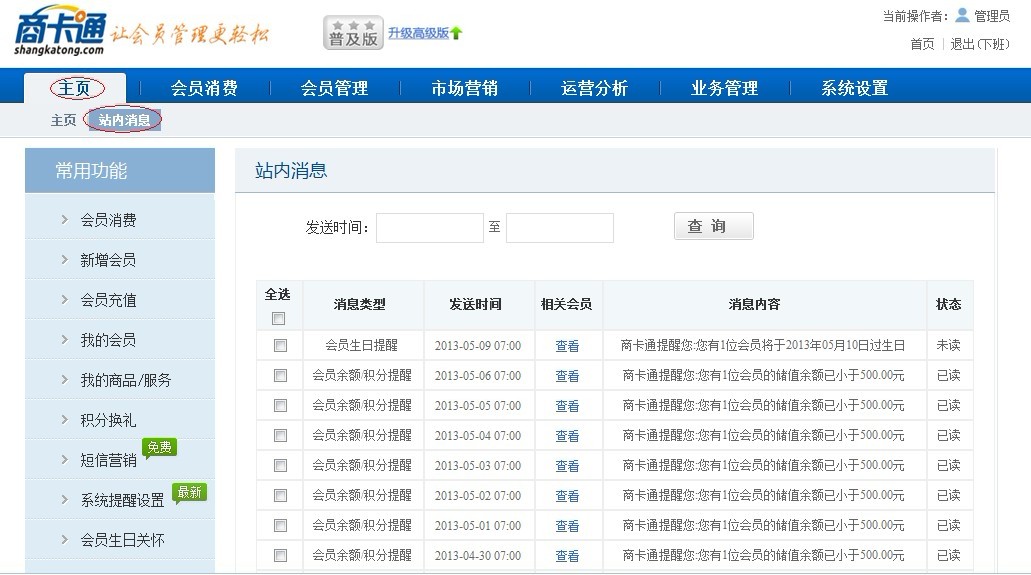
Task: Click the start date 发送时间 input field
Action: point(429,228)
